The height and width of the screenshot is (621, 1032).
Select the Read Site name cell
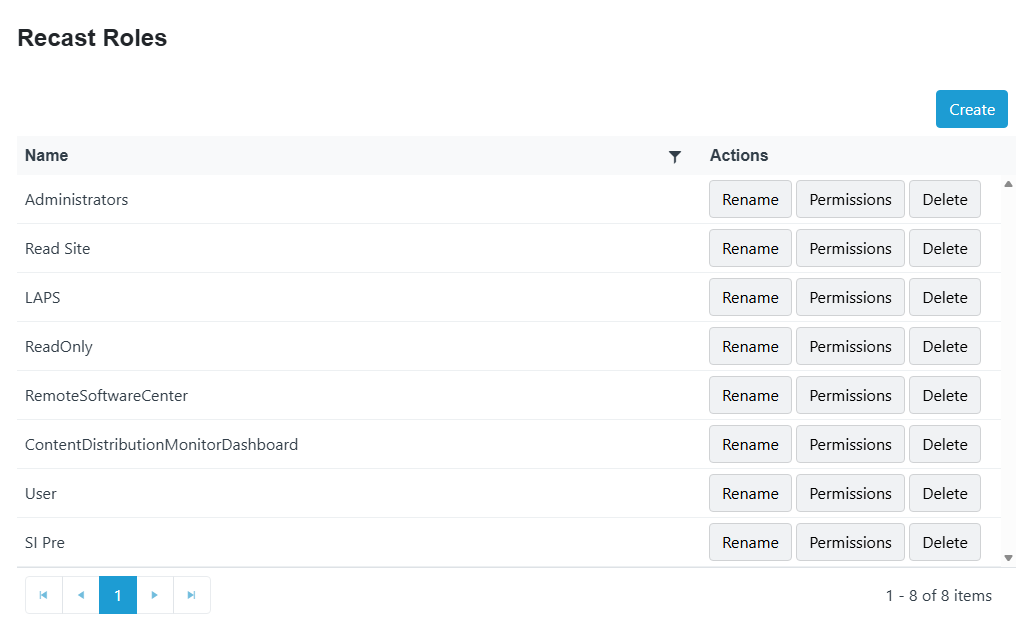(359, 249)
